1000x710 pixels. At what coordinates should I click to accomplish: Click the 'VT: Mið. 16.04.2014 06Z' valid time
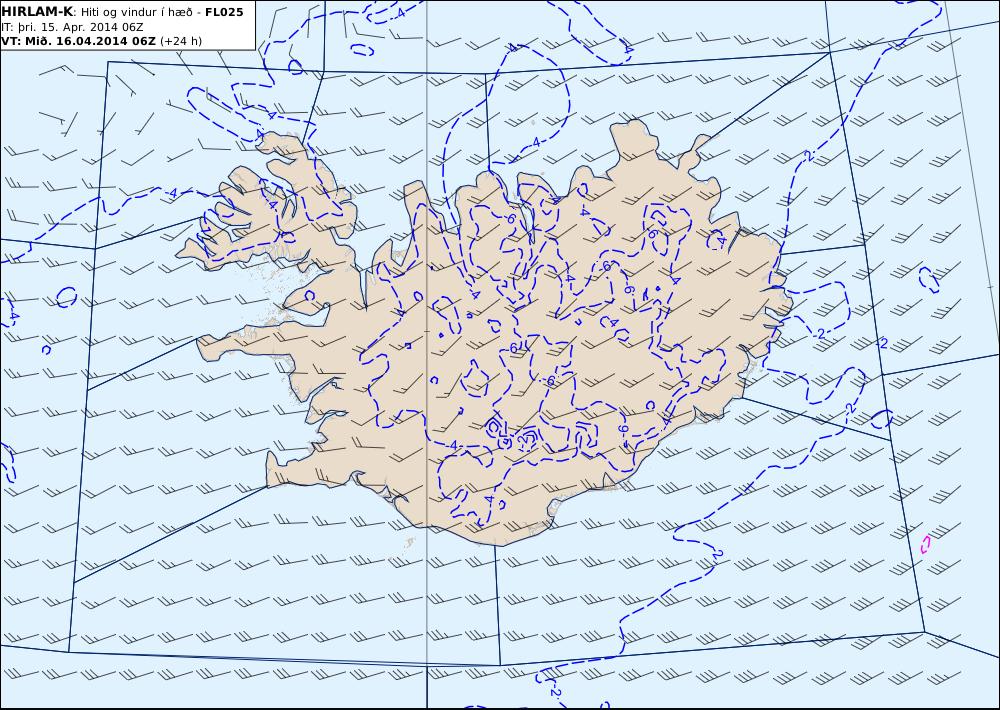tap(78, 41)
